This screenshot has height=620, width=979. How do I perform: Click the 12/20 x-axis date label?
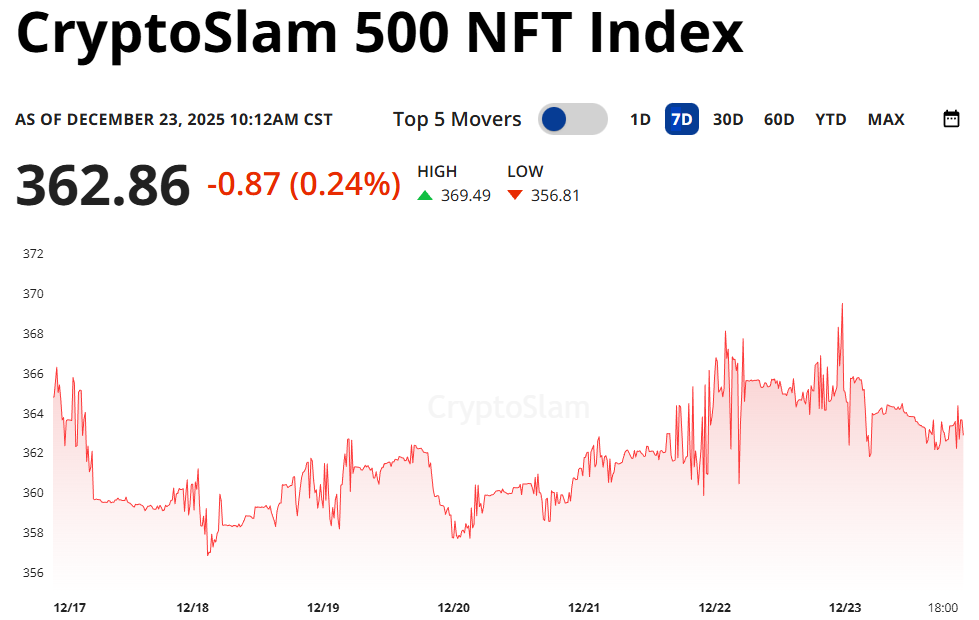pyautogui.click(x=454, y=608)
